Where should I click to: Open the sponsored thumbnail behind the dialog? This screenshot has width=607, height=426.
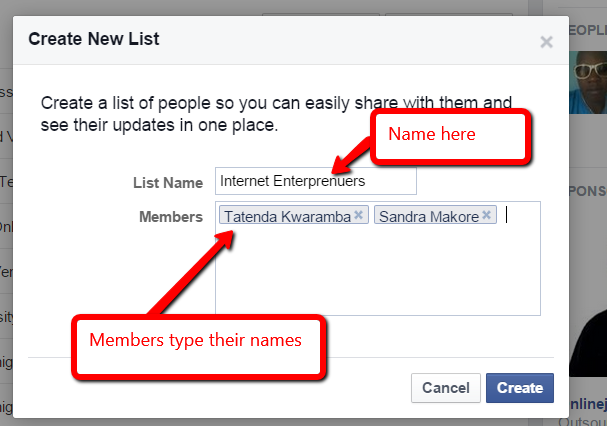[x=588, y=343]
